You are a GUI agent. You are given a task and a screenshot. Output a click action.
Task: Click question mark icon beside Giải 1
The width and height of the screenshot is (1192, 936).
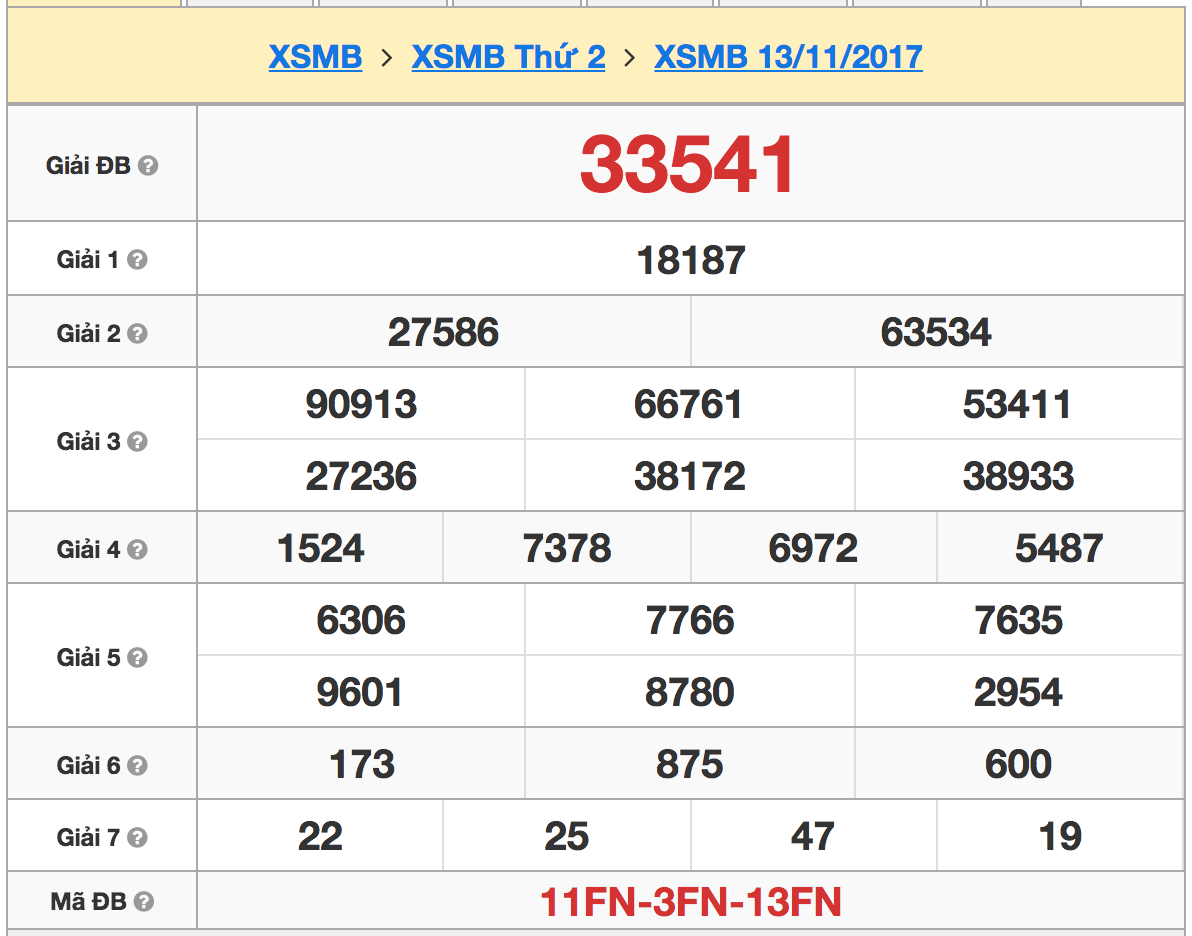pyautogui.click(x=138, y=260)
